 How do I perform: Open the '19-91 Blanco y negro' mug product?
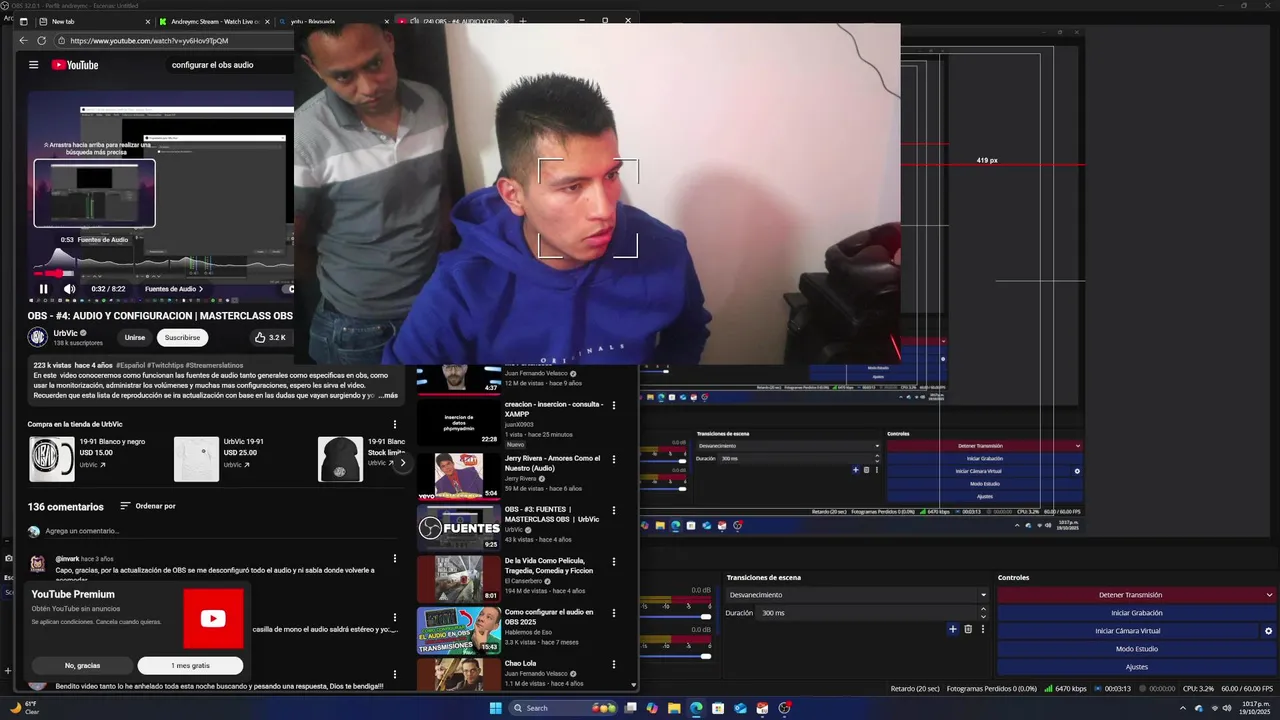pyautogui.click(x=52, y=459)
